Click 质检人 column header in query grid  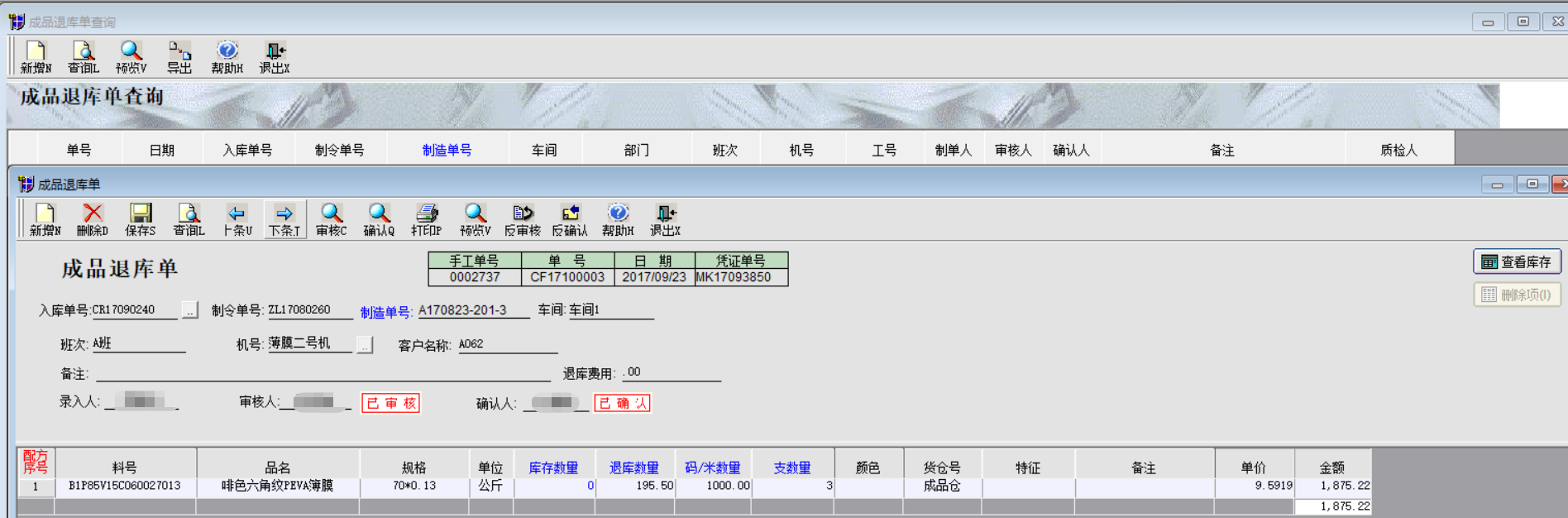pyautogui.click(x=1399, y=150)
